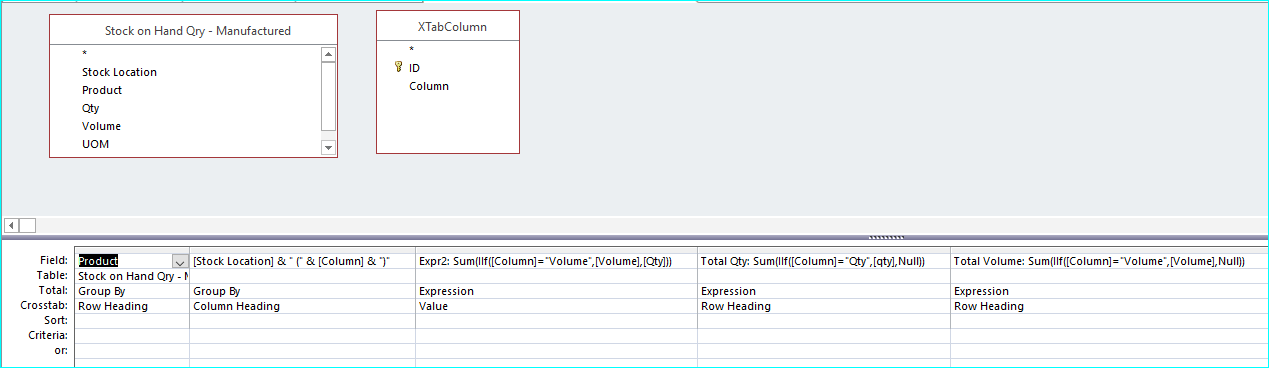Select the asterisk in the XTabColumn table

coord(411,50)
